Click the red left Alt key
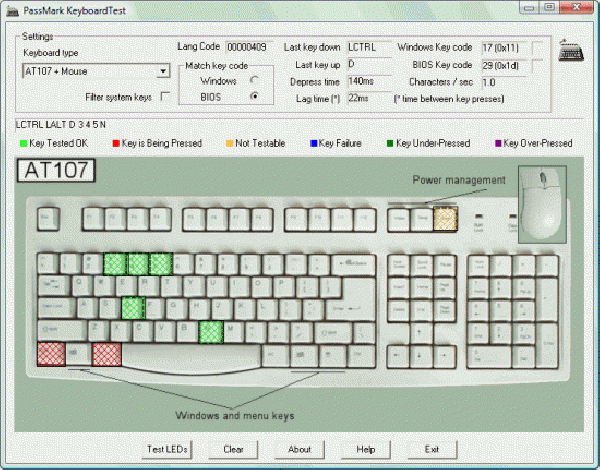This screenshot has height=470, width=600. click(x=107, y=354)
